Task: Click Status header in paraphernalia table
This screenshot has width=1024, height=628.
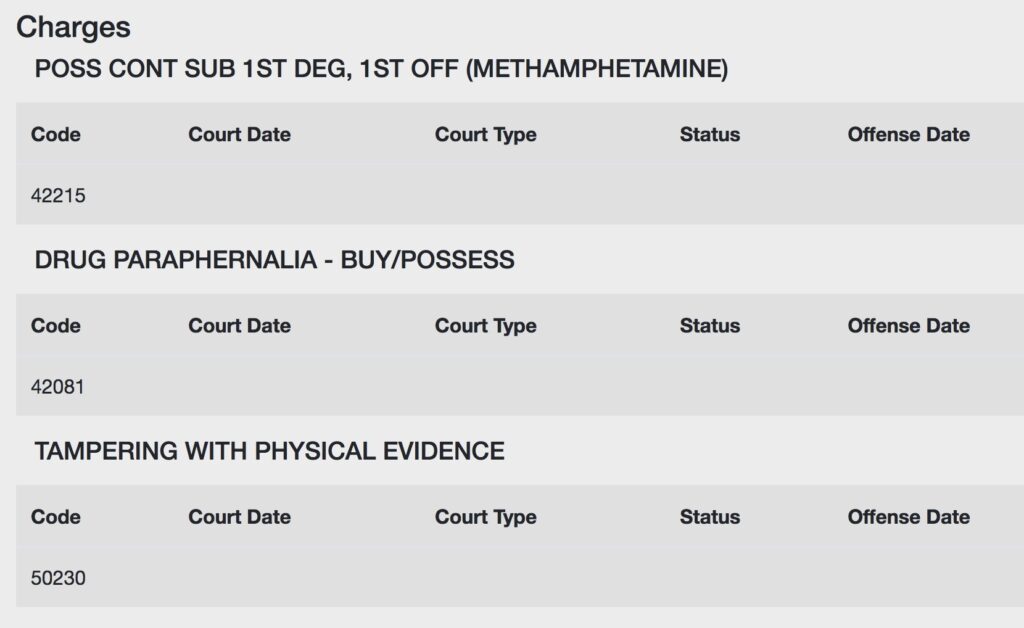Action: coord(710,326)
